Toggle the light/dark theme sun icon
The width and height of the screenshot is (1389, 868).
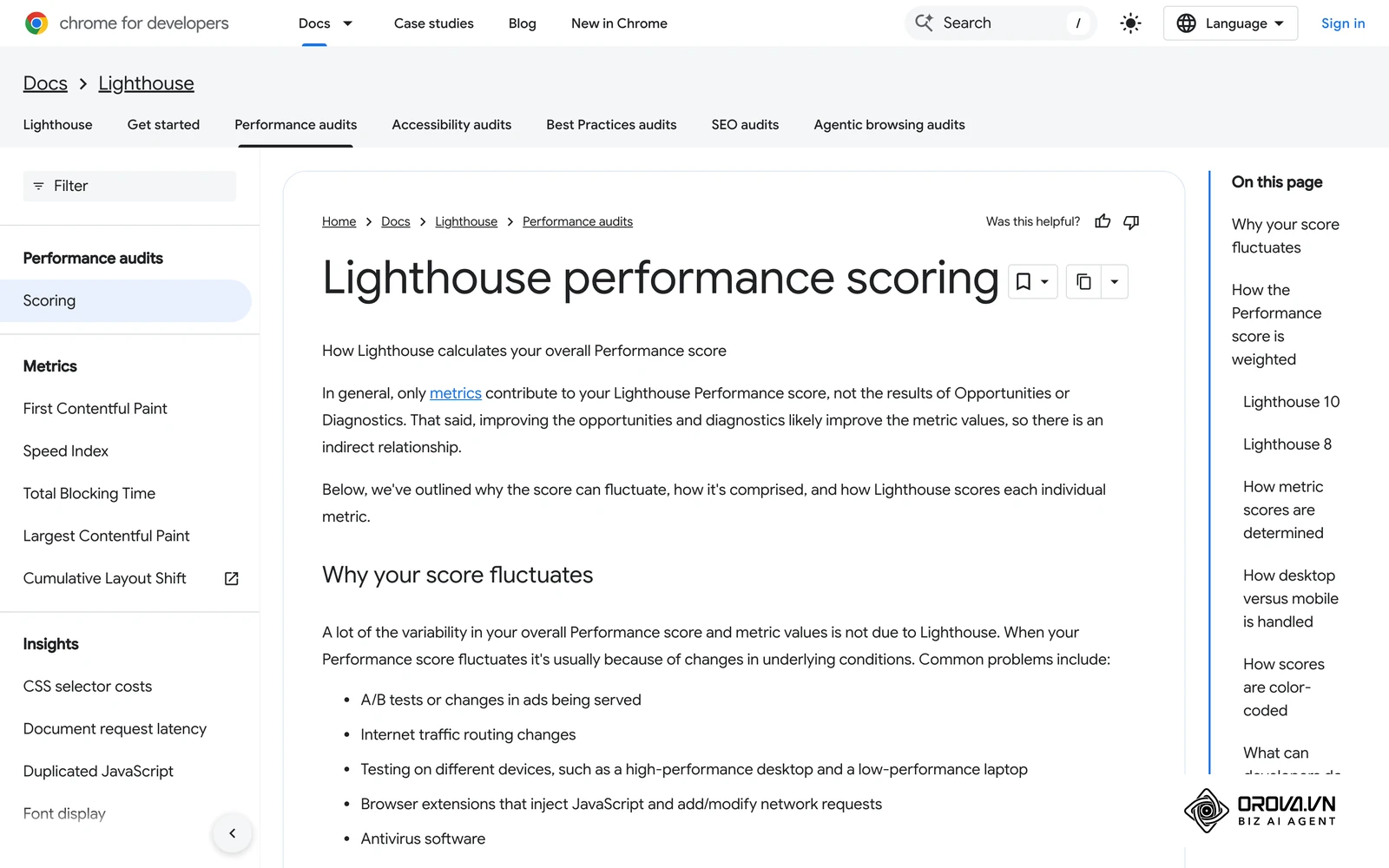[x=1130, y=23]
